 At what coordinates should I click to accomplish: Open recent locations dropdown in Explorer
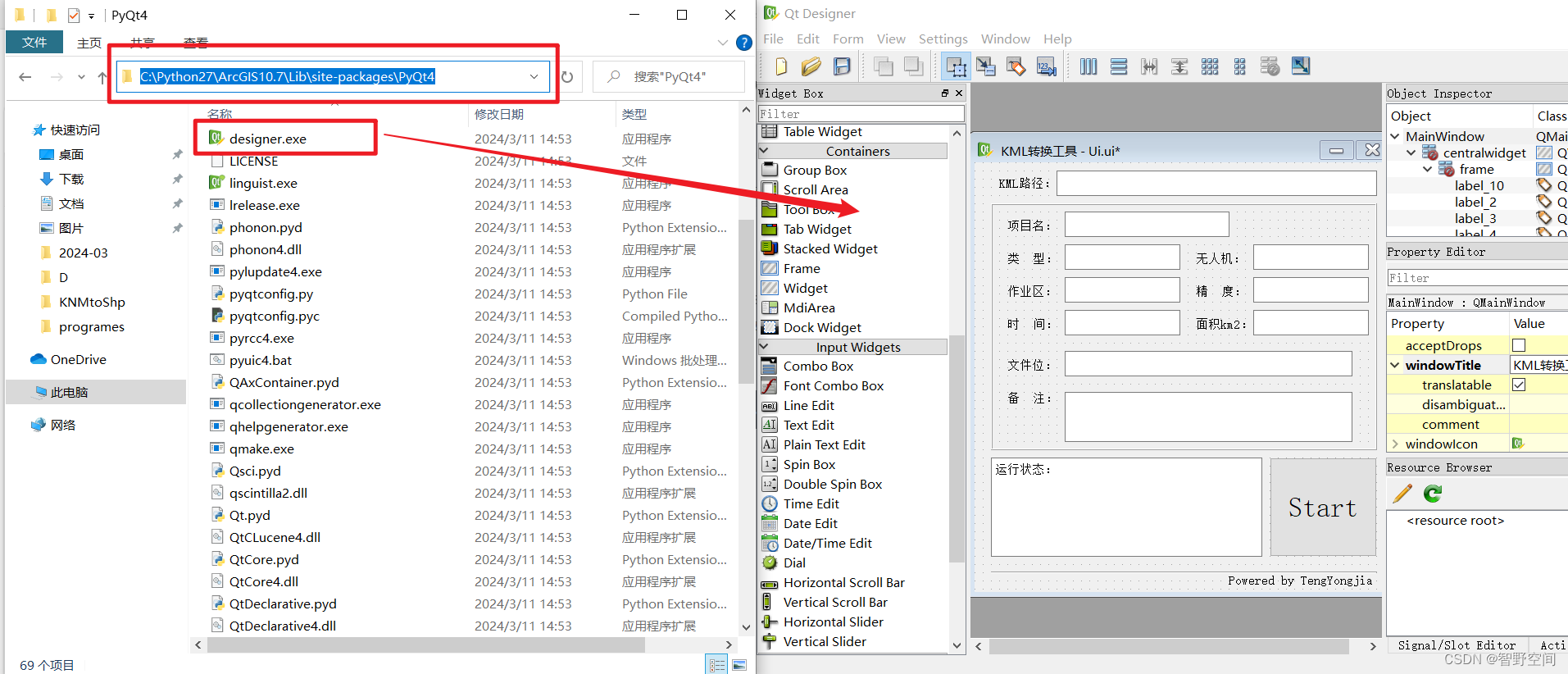81,77
